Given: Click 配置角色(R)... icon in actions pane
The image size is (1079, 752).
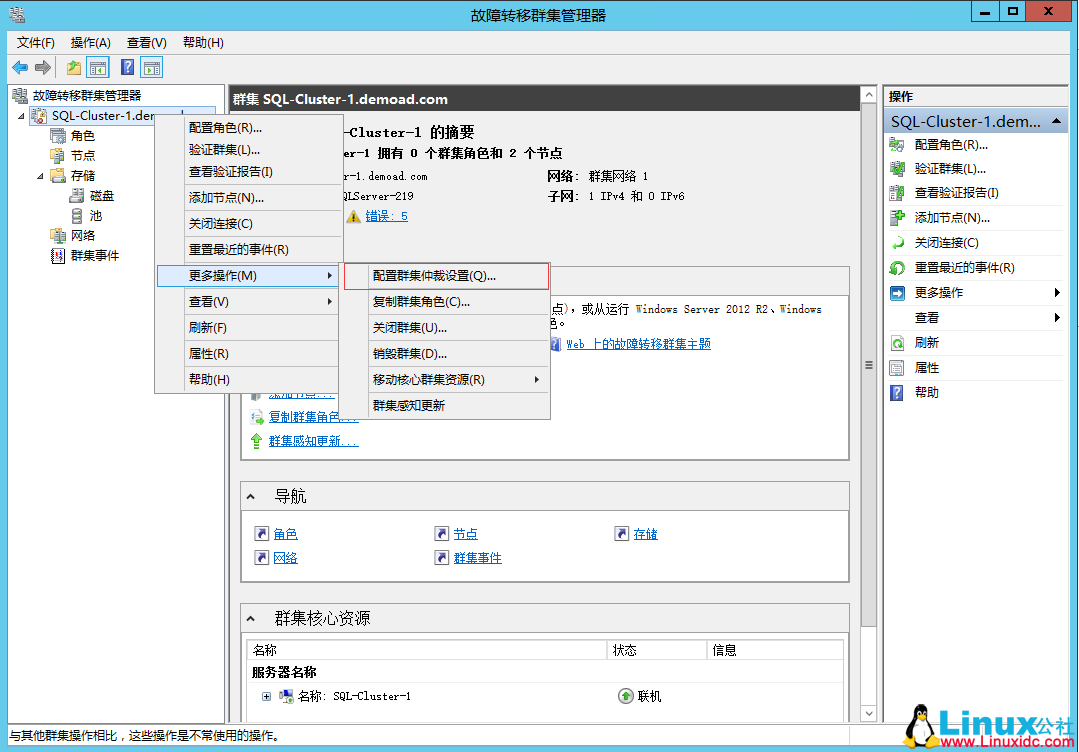Looking at the screenshot, I should click(897, 144).
